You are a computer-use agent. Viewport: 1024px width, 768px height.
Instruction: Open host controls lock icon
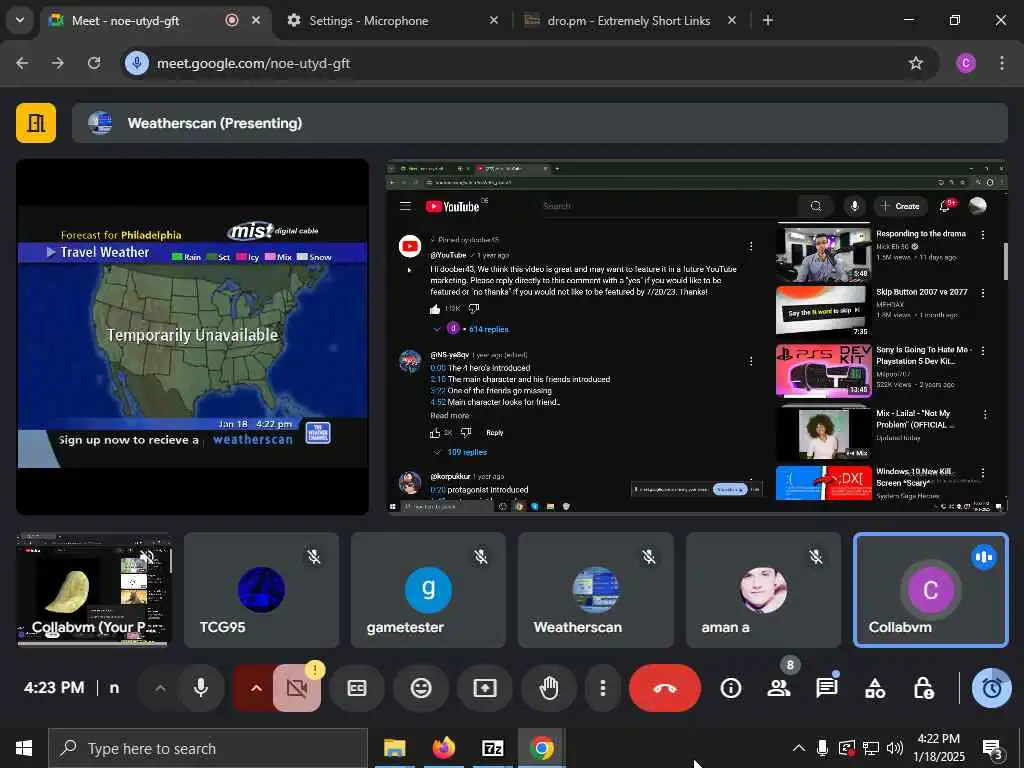pyautogui.click(x=923, y=688)
